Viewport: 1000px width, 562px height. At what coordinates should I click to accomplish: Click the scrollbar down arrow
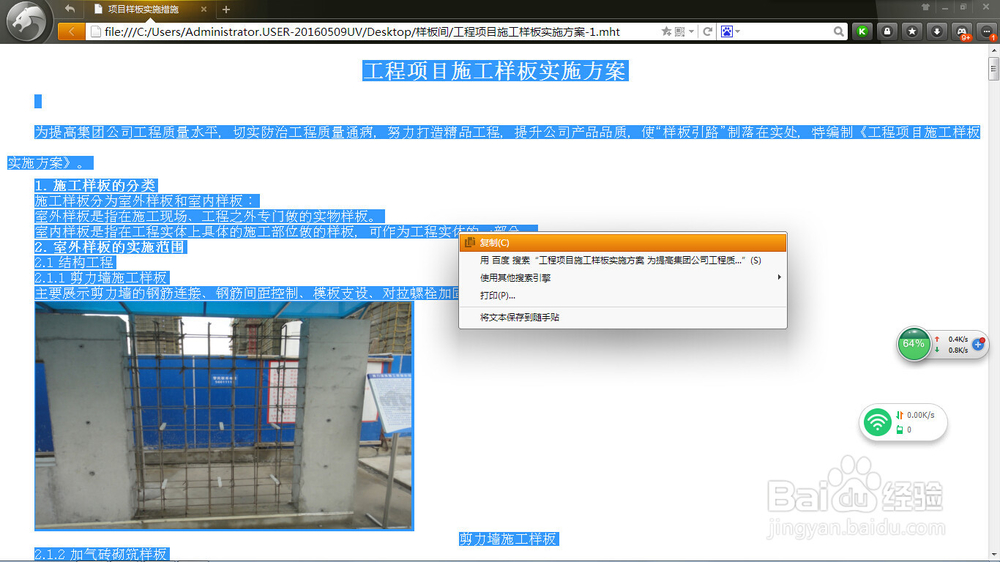click(993, 555)
